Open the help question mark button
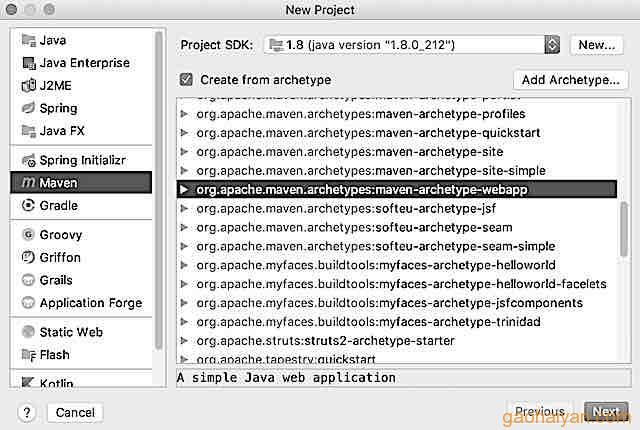 pos(27,412)
